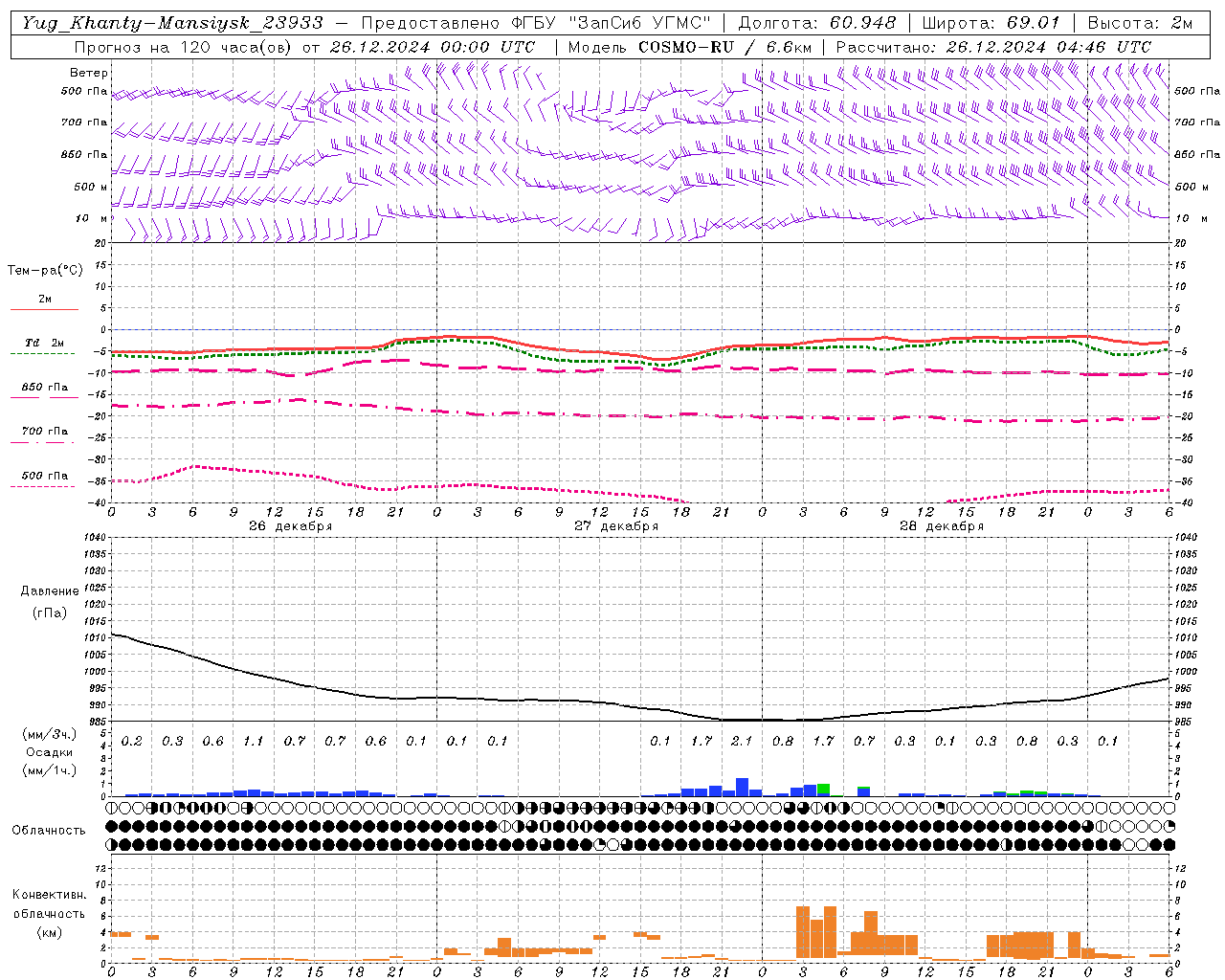Click the latitude value Широта: 69.01

[991, 23]
